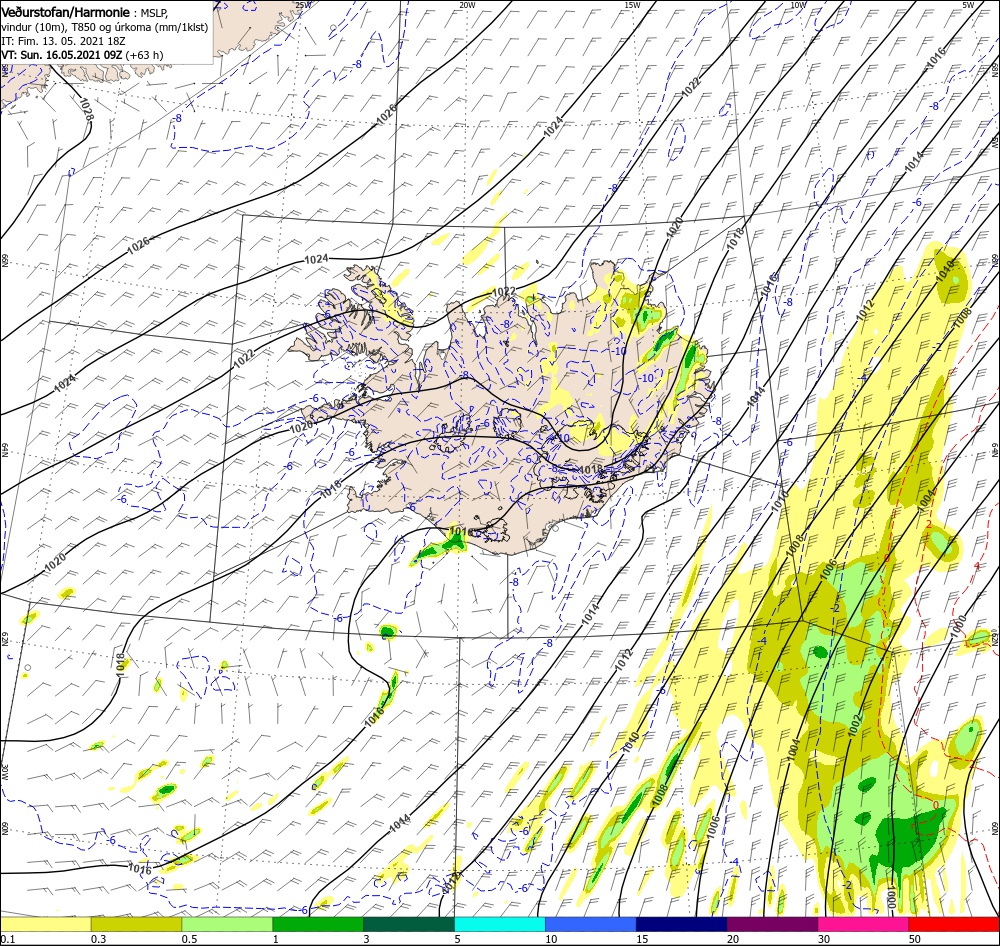Choose the navy 15–20 legend swatch
The width and height of the screenshot is (1000, 946).
(x=682, y=924)
